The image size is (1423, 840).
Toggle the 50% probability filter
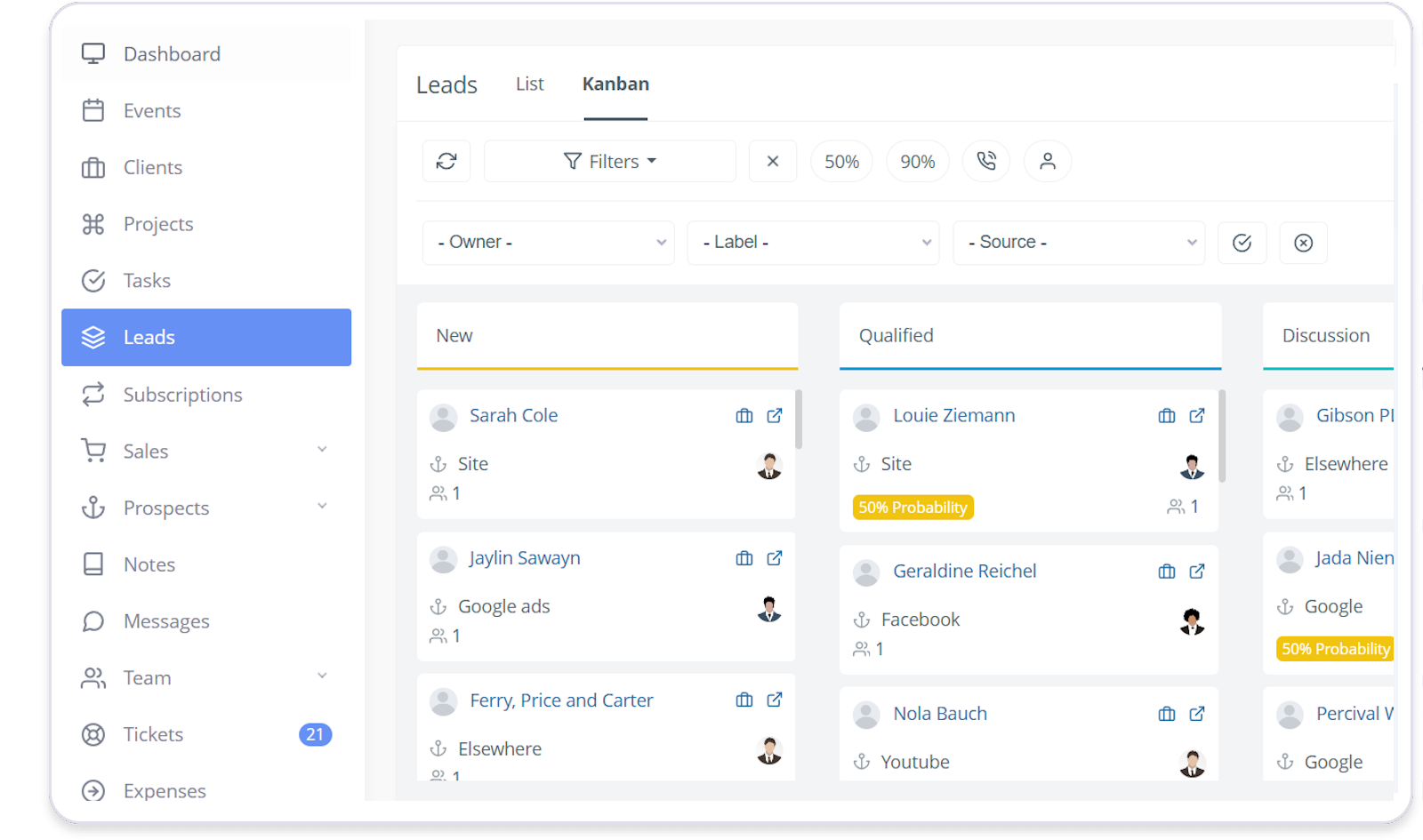tap(841, 162)
